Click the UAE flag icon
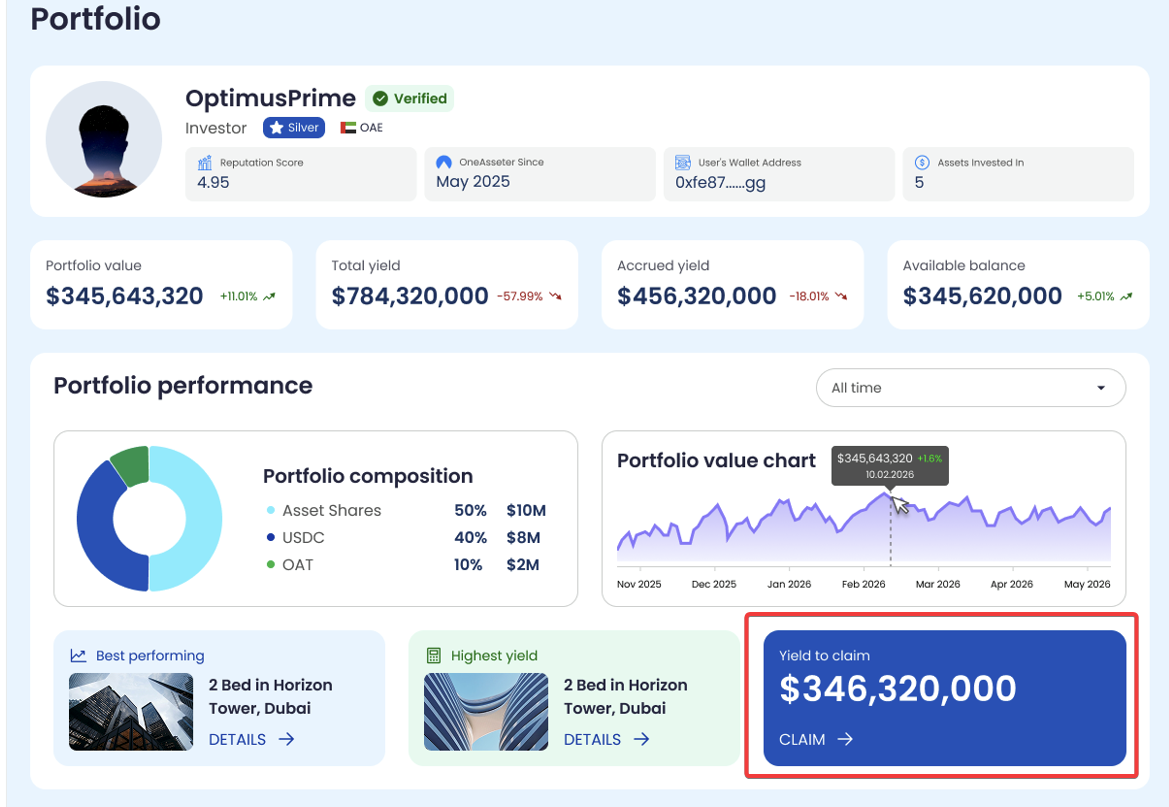Image resolution: width=1169 pixels, height=807 pixels. tap(348, 128)
